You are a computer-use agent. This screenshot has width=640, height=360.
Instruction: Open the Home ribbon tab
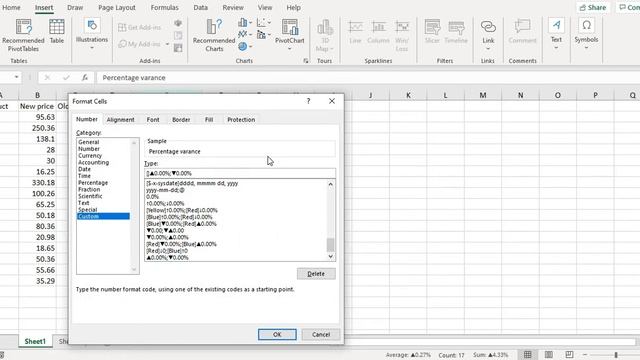pos(11,8)
